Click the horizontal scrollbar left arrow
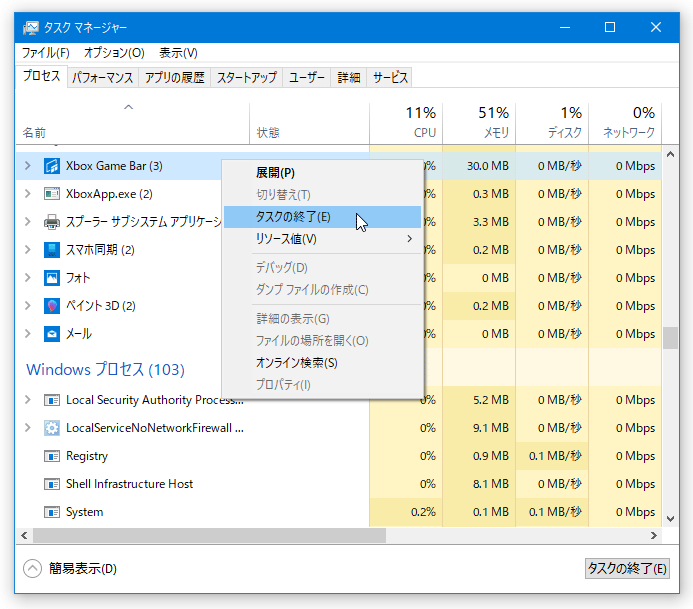The width and height of the screenshot is (693, 609). (24, 536)
